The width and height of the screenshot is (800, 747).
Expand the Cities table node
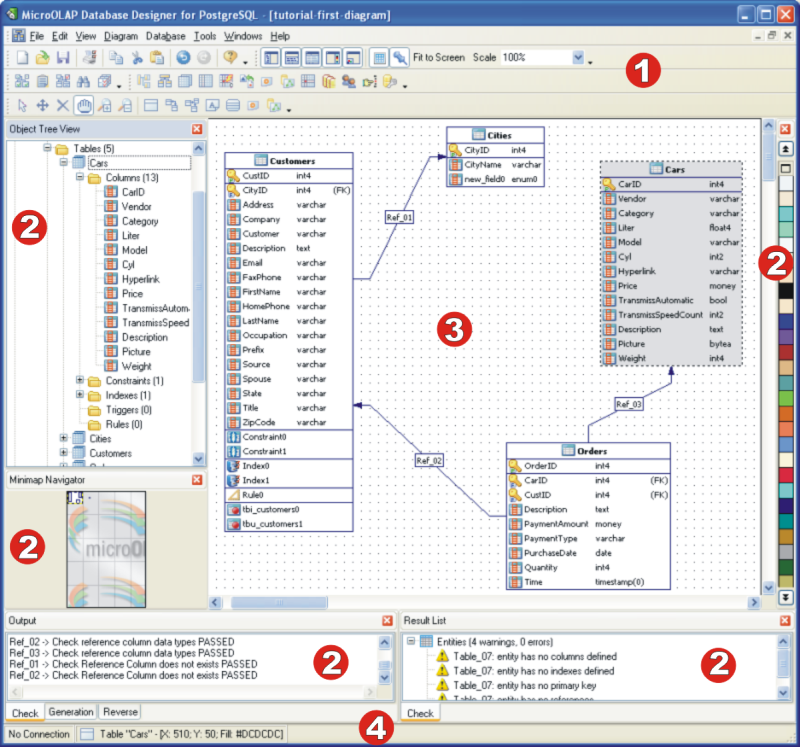pos(64,438)
